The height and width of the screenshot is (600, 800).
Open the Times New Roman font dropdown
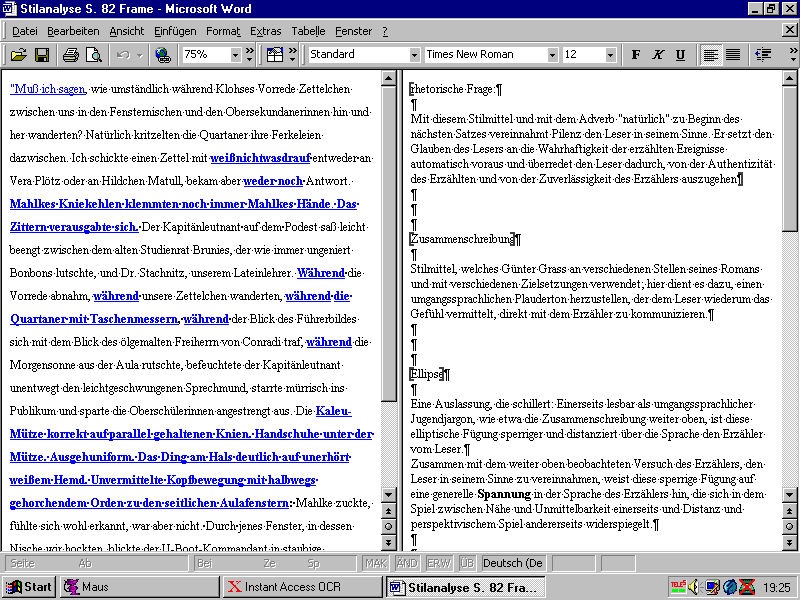[x=551, y=54]
